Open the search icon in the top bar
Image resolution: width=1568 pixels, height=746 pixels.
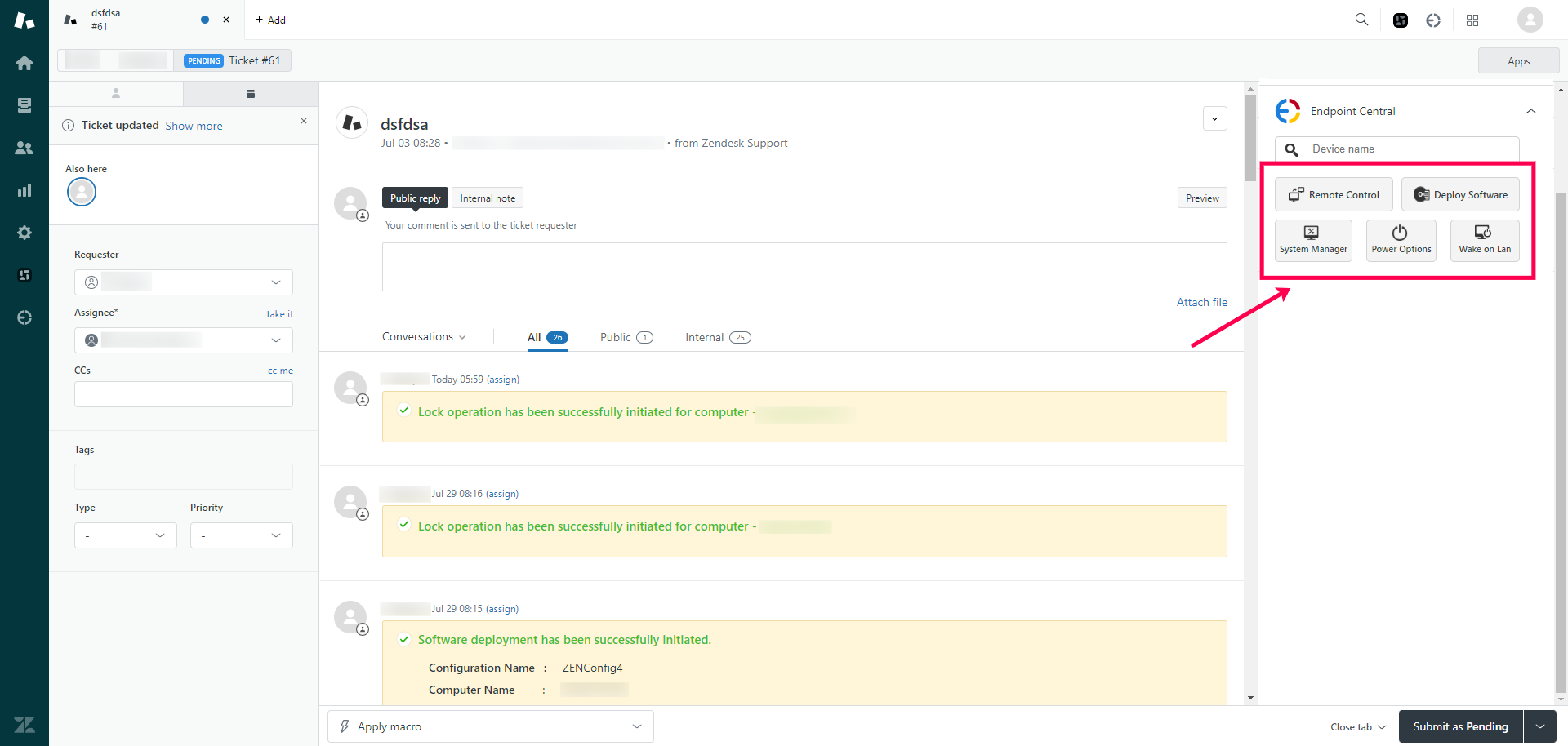coord(1361,20)
